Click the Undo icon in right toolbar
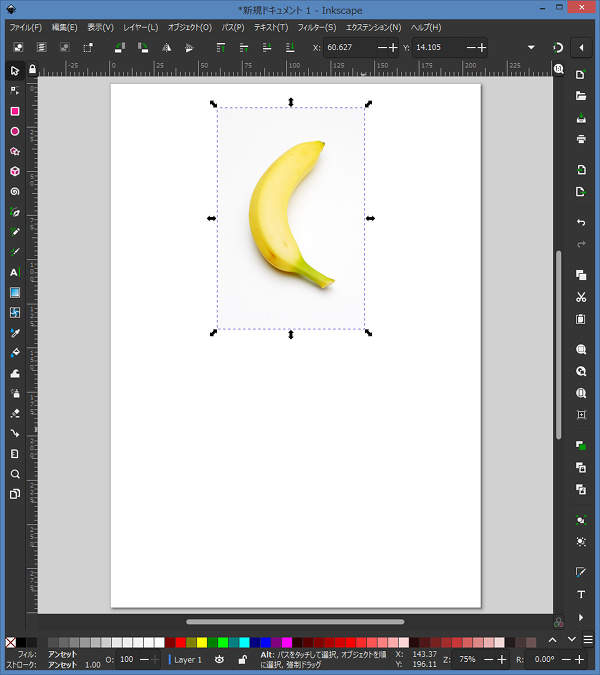This screenshot has height=675, width=600. [581, 223]
